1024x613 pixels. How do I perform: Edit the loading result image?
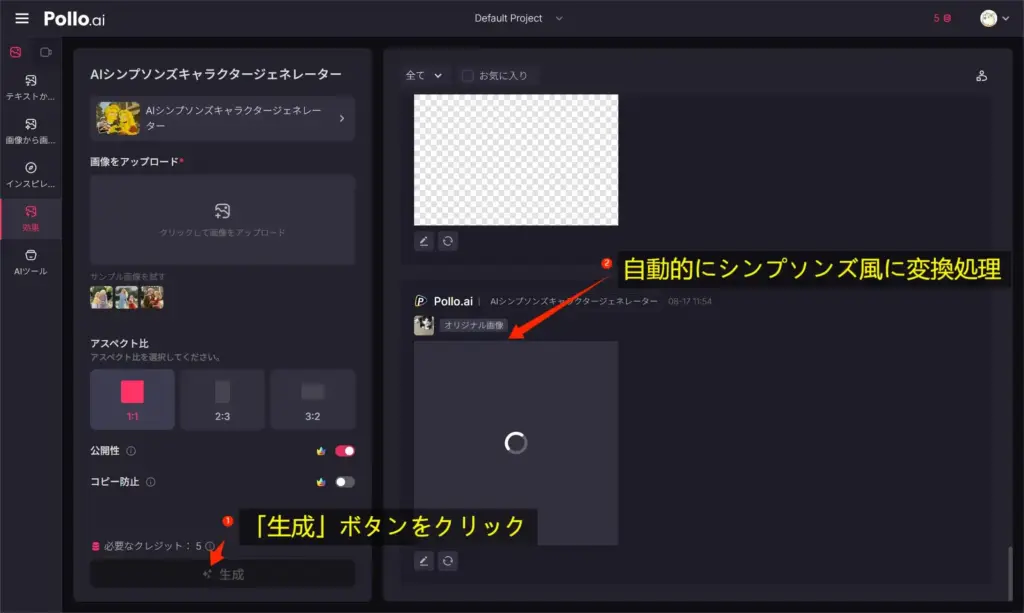point(424,561)
